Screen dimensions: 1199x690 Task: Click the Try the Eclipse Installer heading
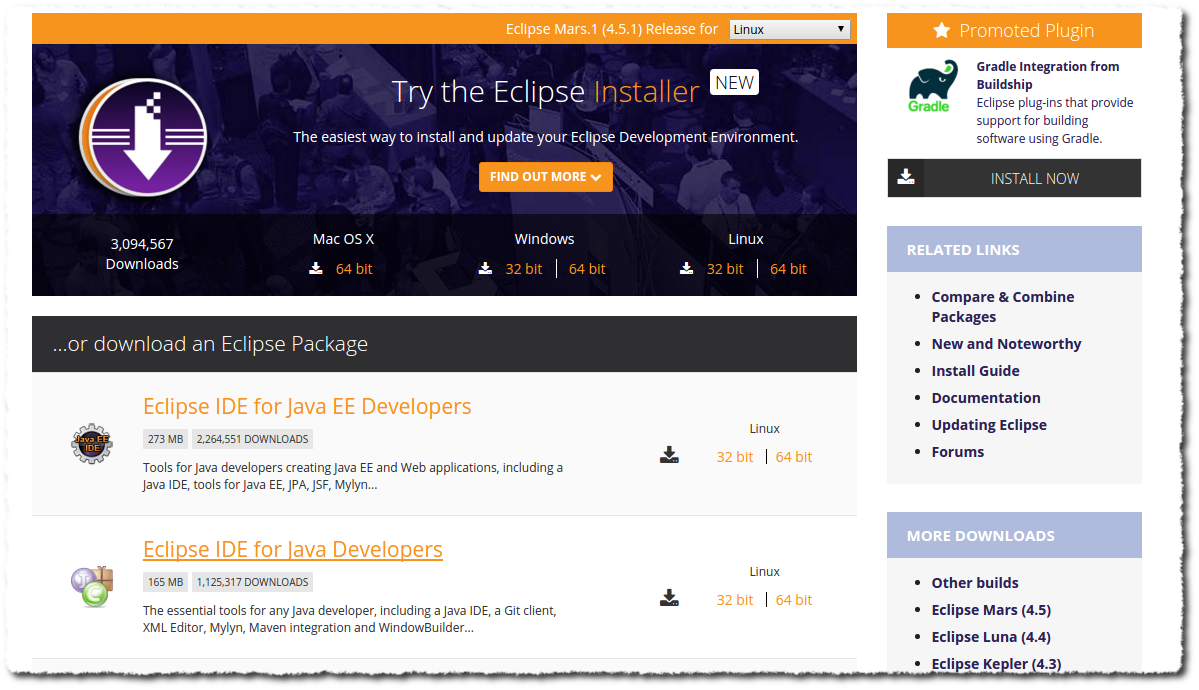(x=545, y=92)
